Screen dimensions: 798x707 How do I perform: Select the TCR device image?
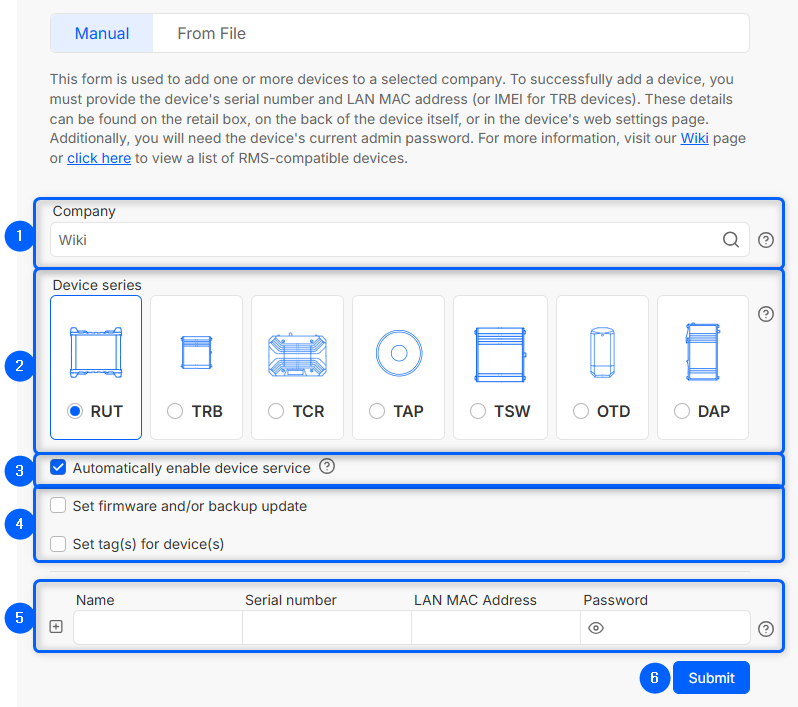(297, 352)
